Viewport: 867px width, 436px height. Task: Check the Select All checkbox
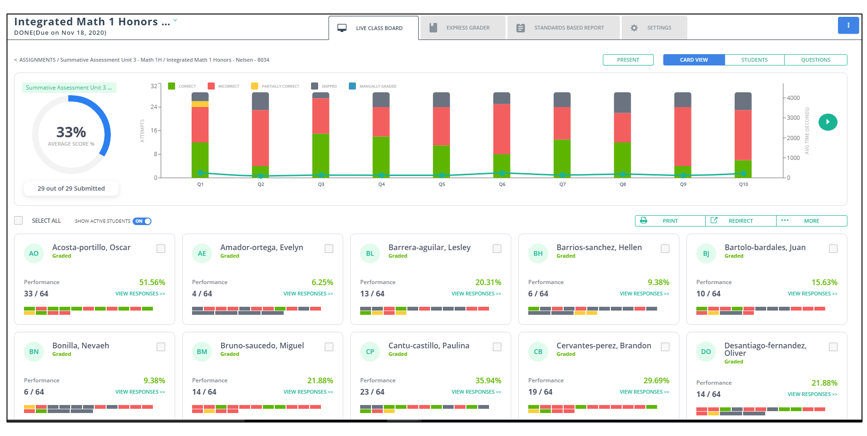click(19, 220)
